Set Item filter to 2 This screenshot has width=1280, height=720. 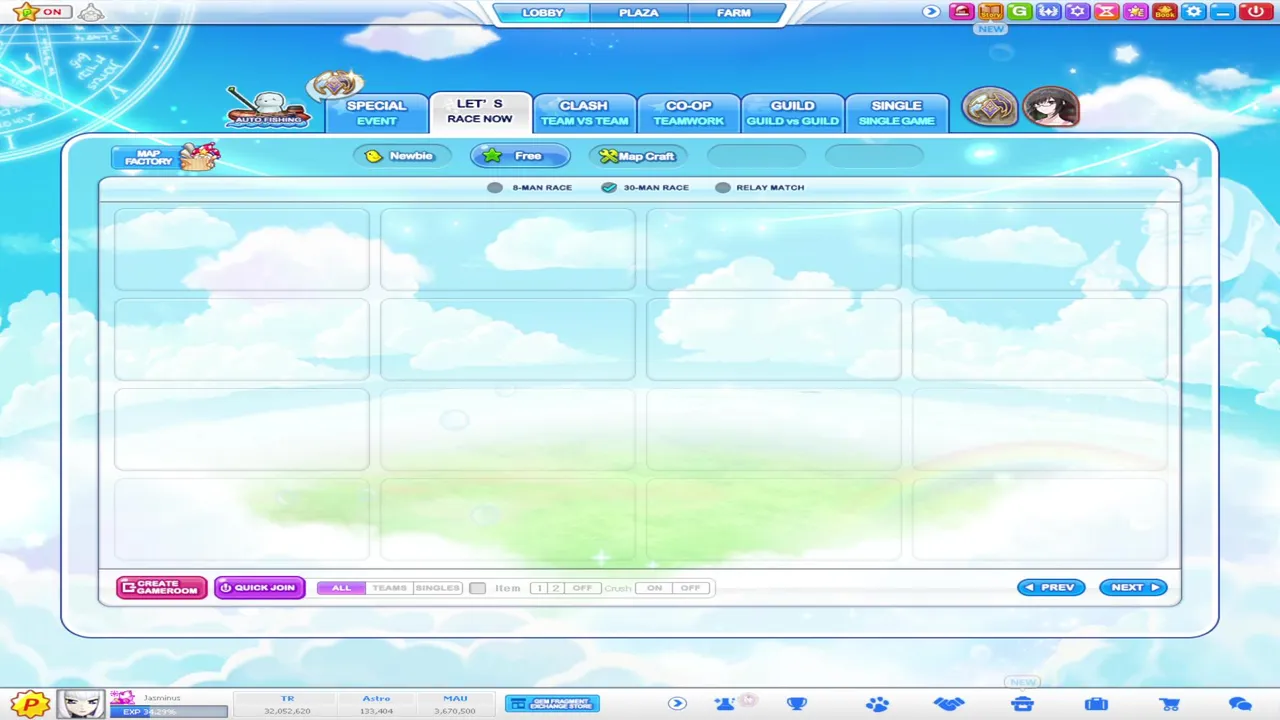point(555,588)
